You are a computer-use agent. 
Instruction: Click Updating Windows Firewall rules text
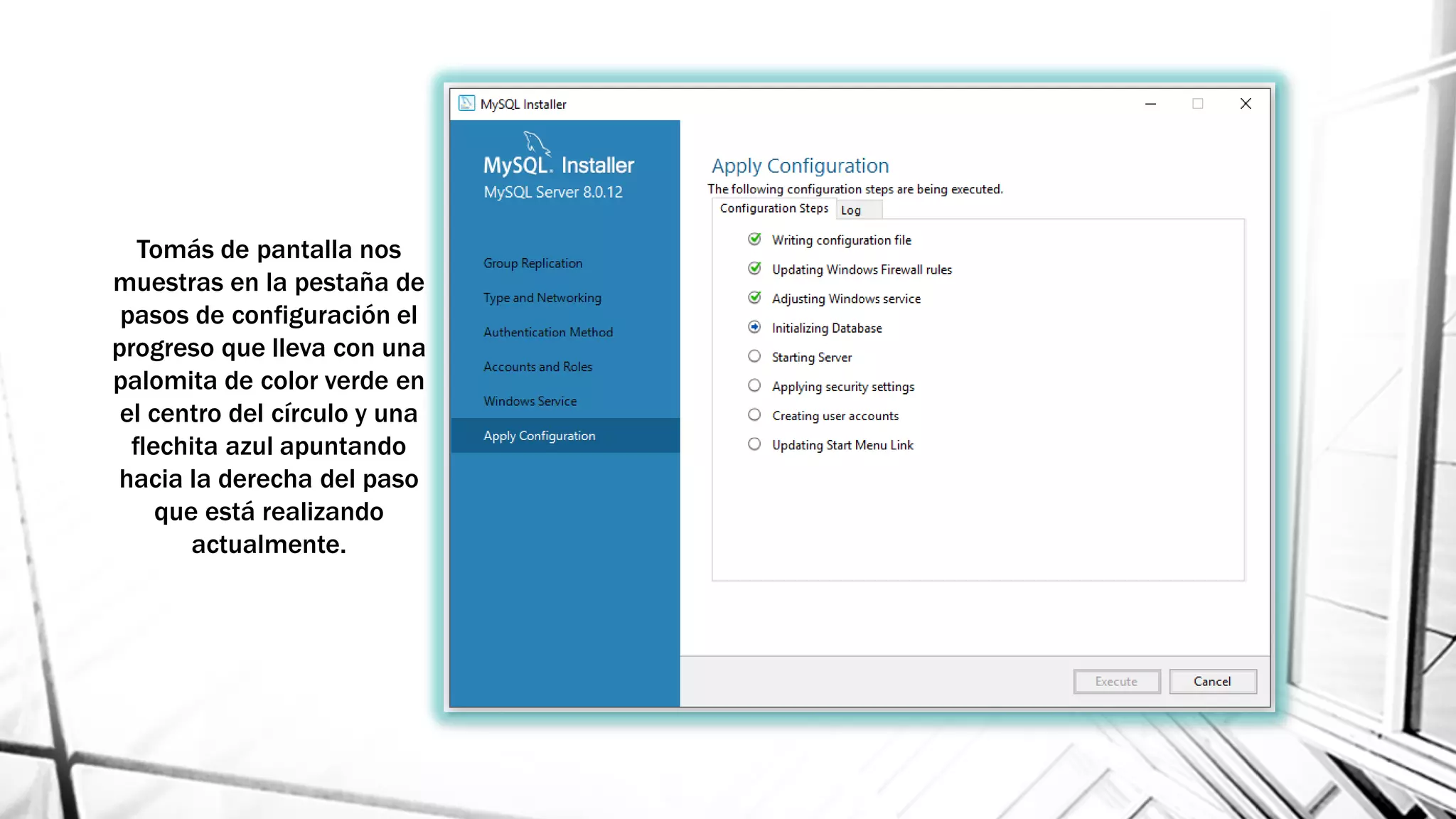tap(862, 269)
